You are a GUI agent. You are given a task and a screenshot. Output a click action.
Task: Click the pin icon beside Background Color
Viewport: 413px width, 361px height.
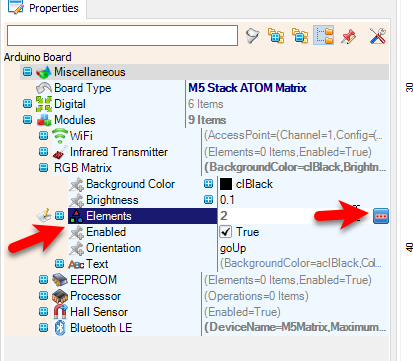click(76, 184)
